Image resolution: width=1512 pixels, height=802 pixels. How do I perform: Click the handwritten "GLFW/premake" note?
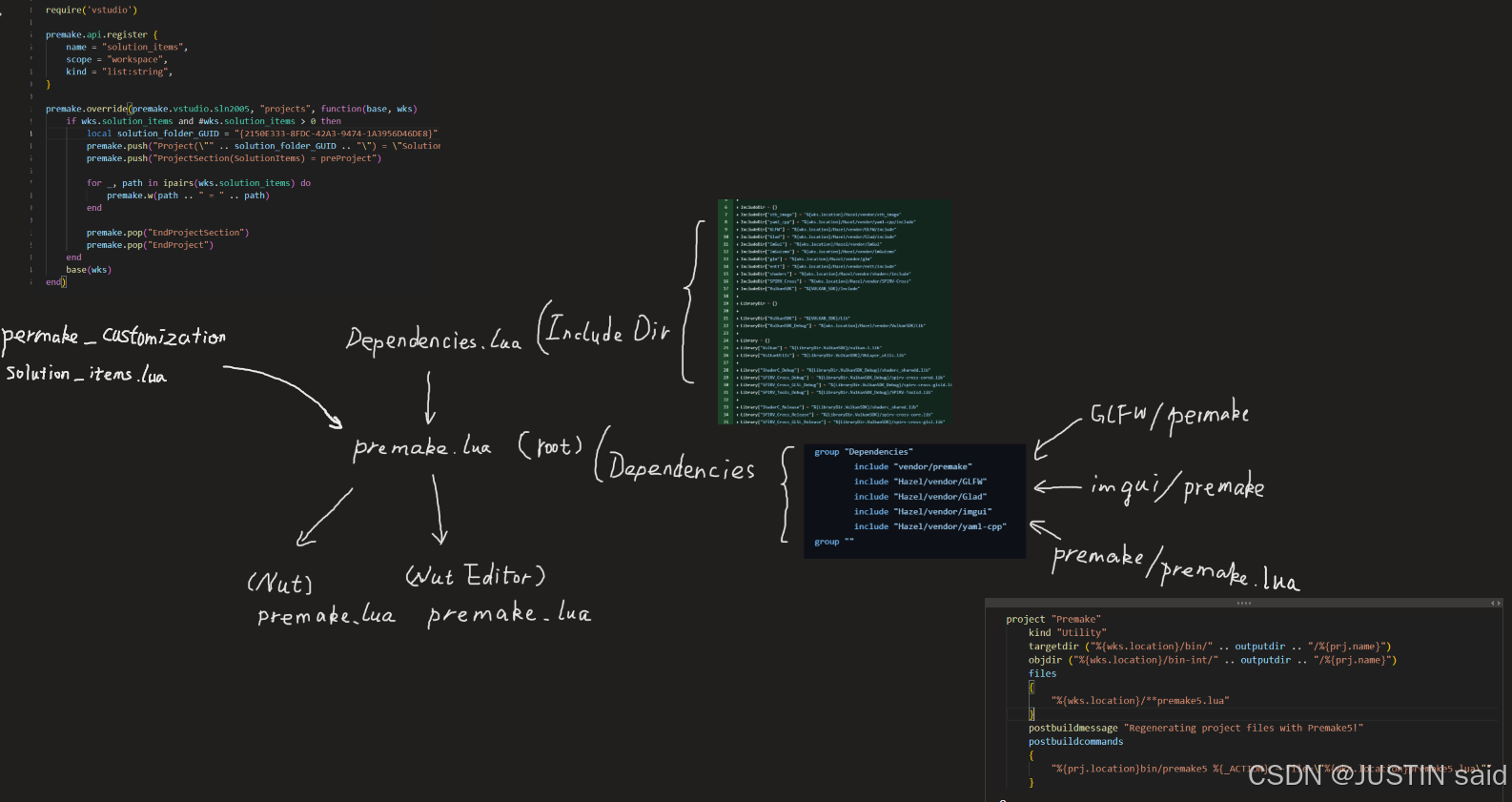1169,415
